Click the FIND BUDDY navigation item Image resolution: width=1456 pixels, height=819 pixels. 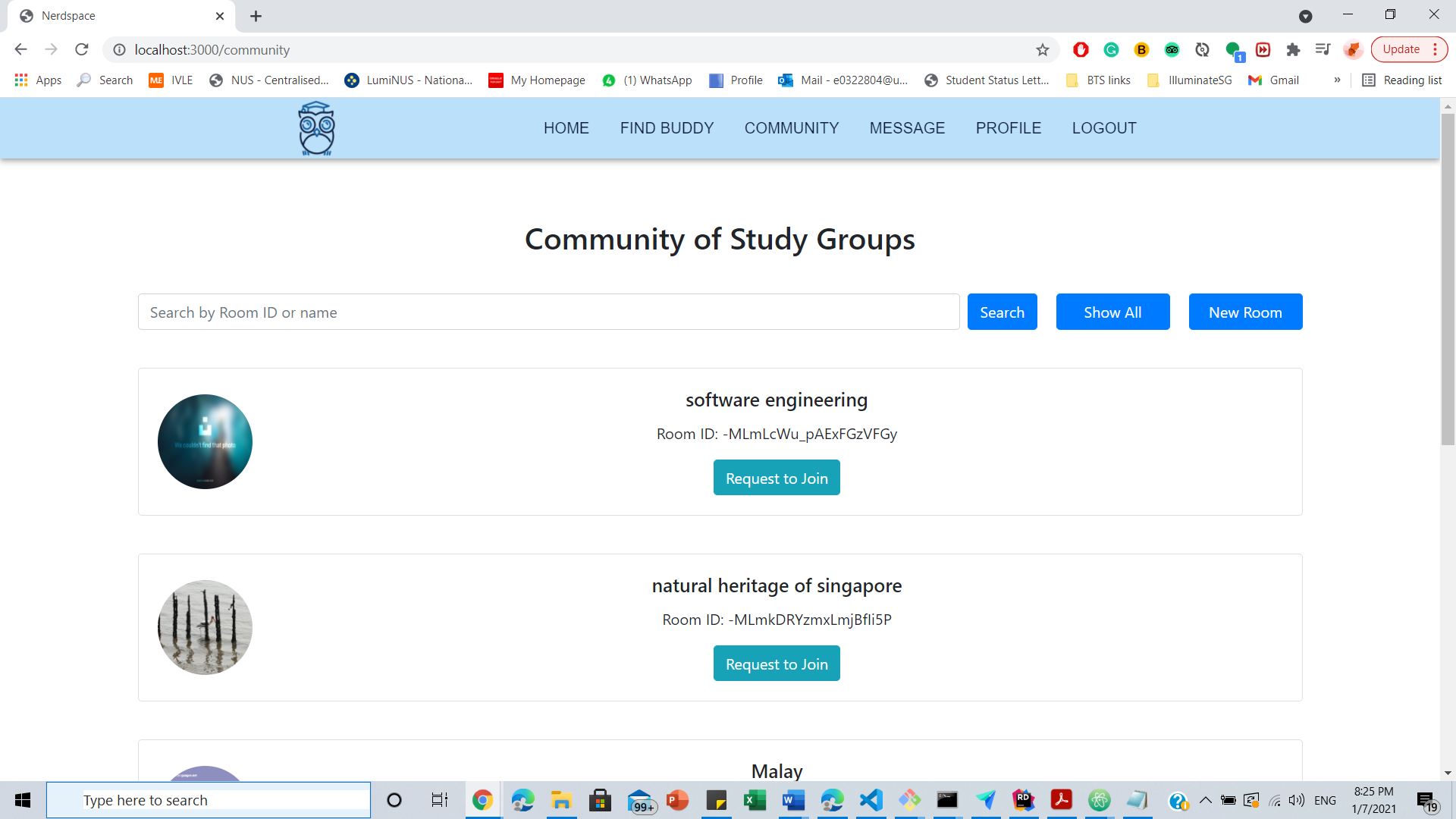pos(667,128)
